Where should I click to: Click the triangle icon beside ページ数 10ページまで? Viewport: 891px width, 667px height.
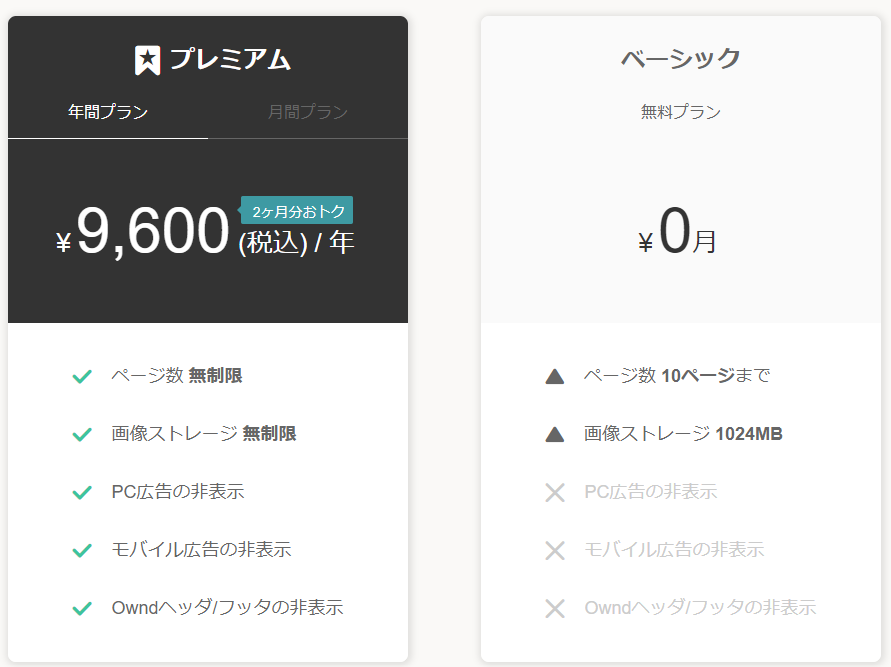[x=555, y=377]
